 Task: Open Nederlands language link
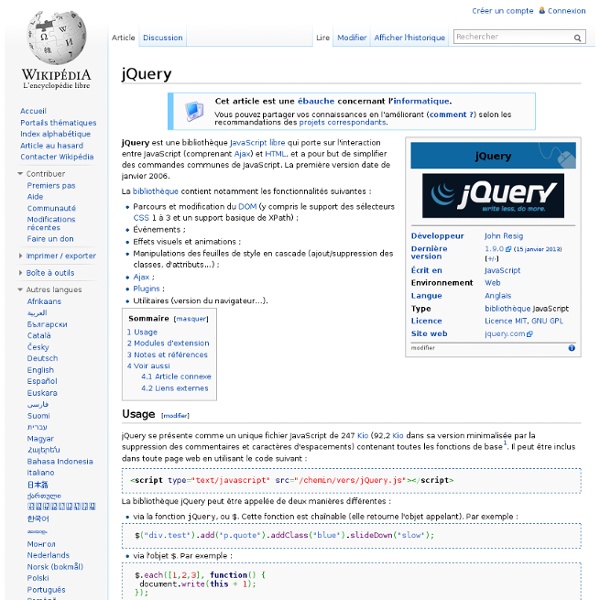48,555
